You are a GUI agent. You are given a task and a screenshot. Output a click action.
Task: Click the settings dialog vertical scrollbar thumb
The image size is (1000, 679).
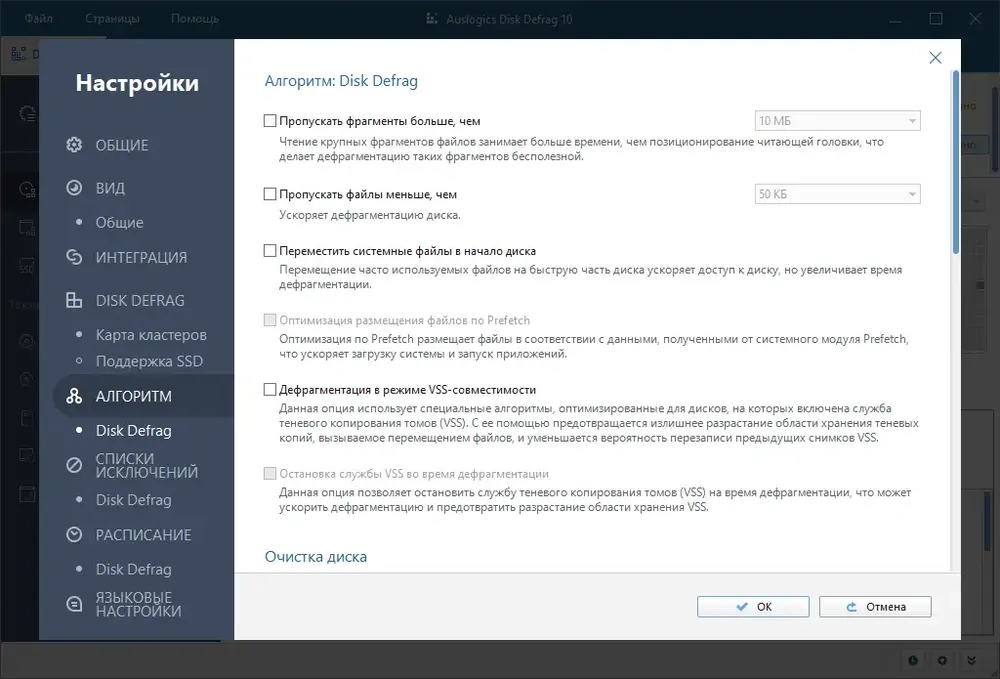955,163
